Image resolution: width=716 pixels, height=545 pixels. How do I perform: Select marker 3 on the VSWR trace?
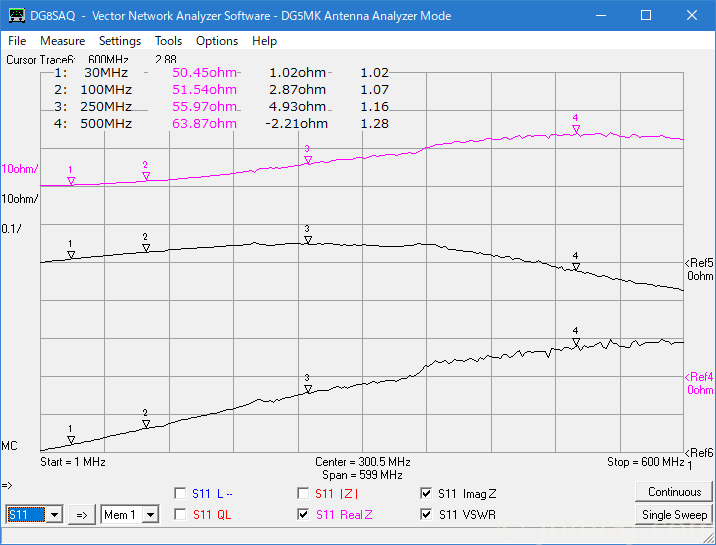308,389
